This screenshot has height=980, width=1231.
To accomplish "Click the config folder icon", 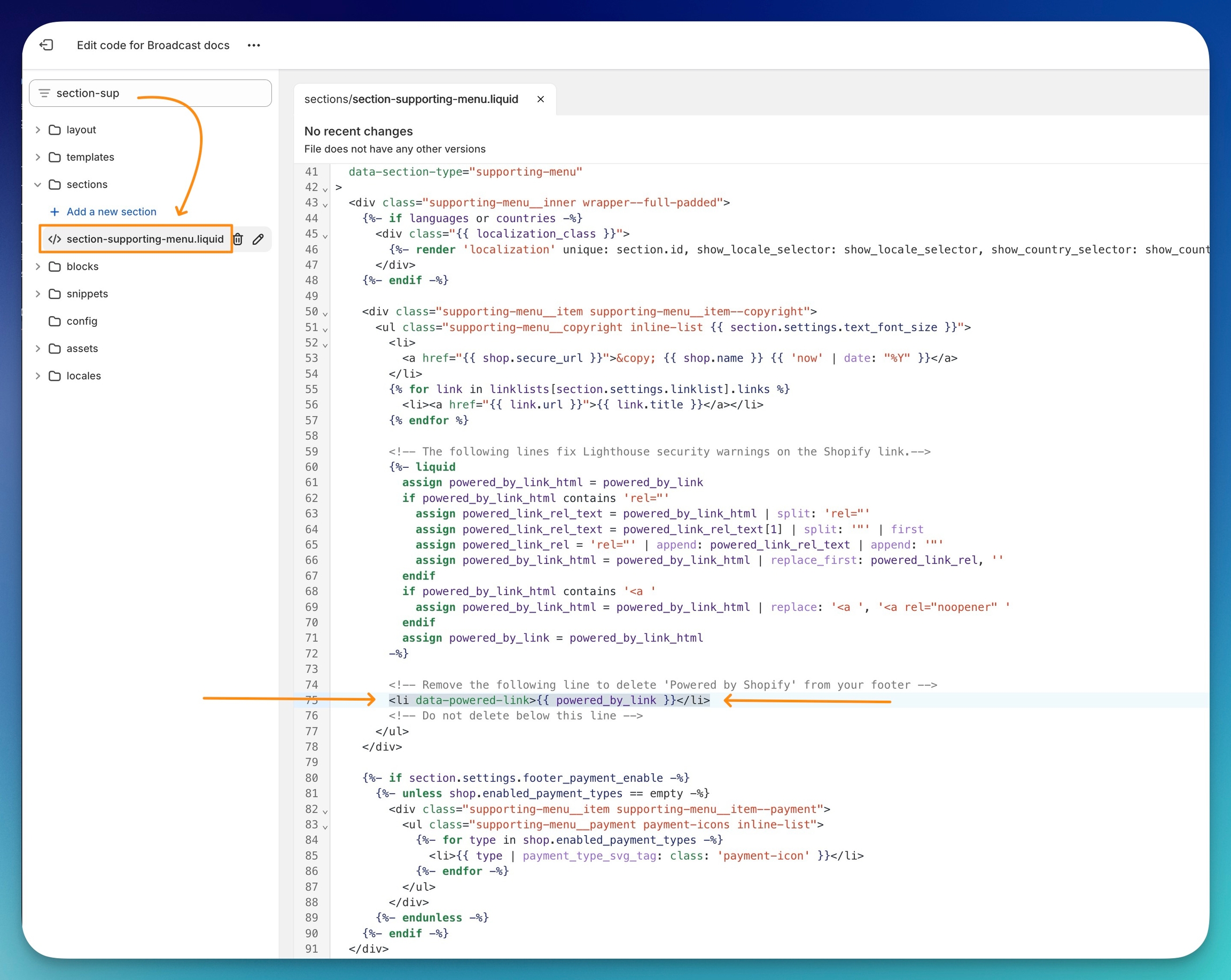I will [x=55, y=322].
